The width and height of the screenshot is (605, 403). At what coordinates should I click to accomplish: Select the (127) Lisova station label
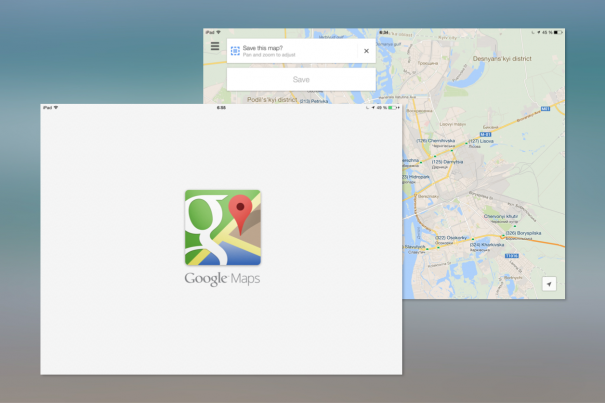pyautogui.click(x=481, y=141)
